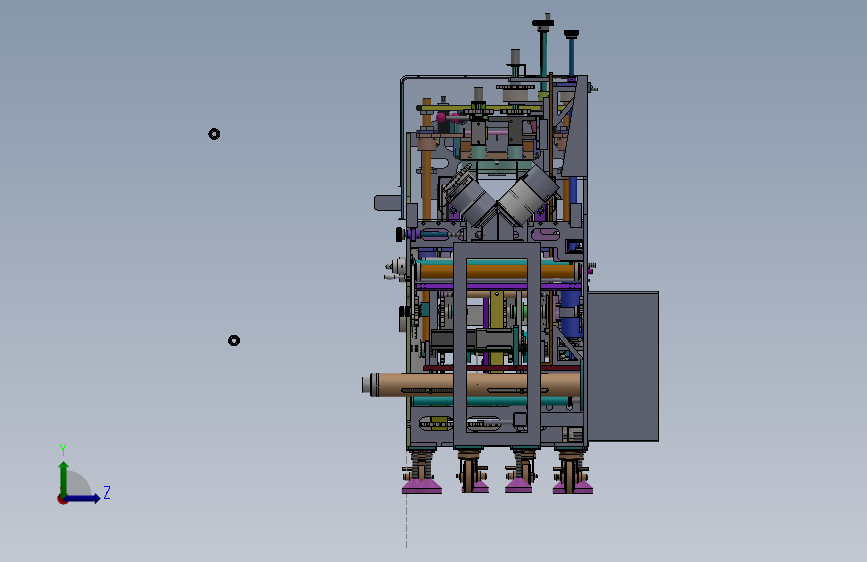Pick the blue cylinder right of center frame

click(570, 313)
